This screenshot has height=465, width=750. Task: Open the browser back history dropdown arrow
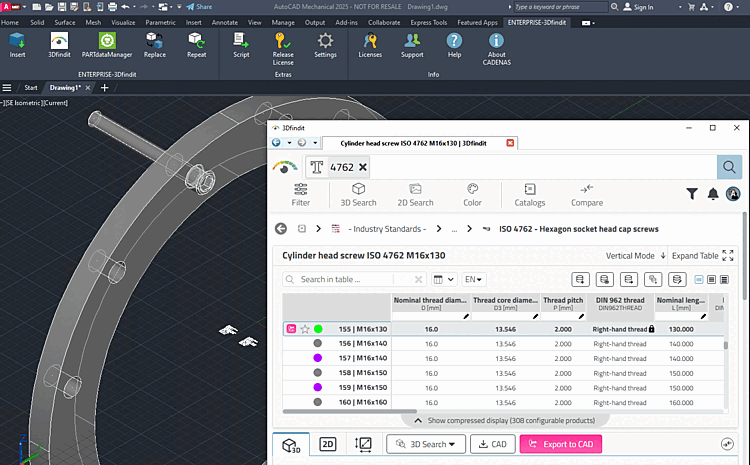289,143
